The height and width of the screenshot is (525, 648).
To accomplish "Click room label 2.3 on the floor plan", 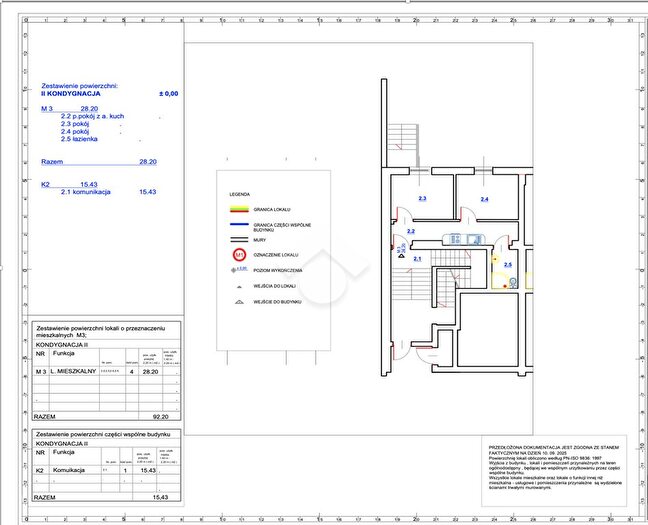I will [422, 198].
